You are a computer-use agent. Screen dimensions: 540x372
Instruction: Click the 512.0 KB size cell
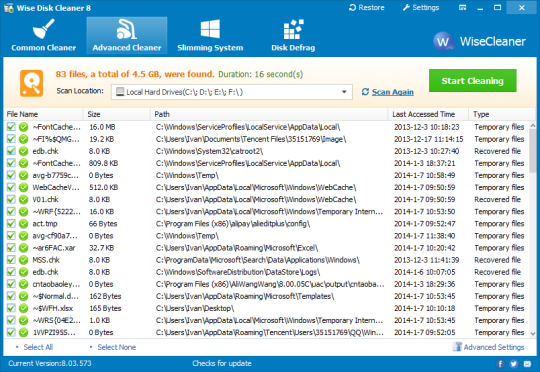[103, 187]
